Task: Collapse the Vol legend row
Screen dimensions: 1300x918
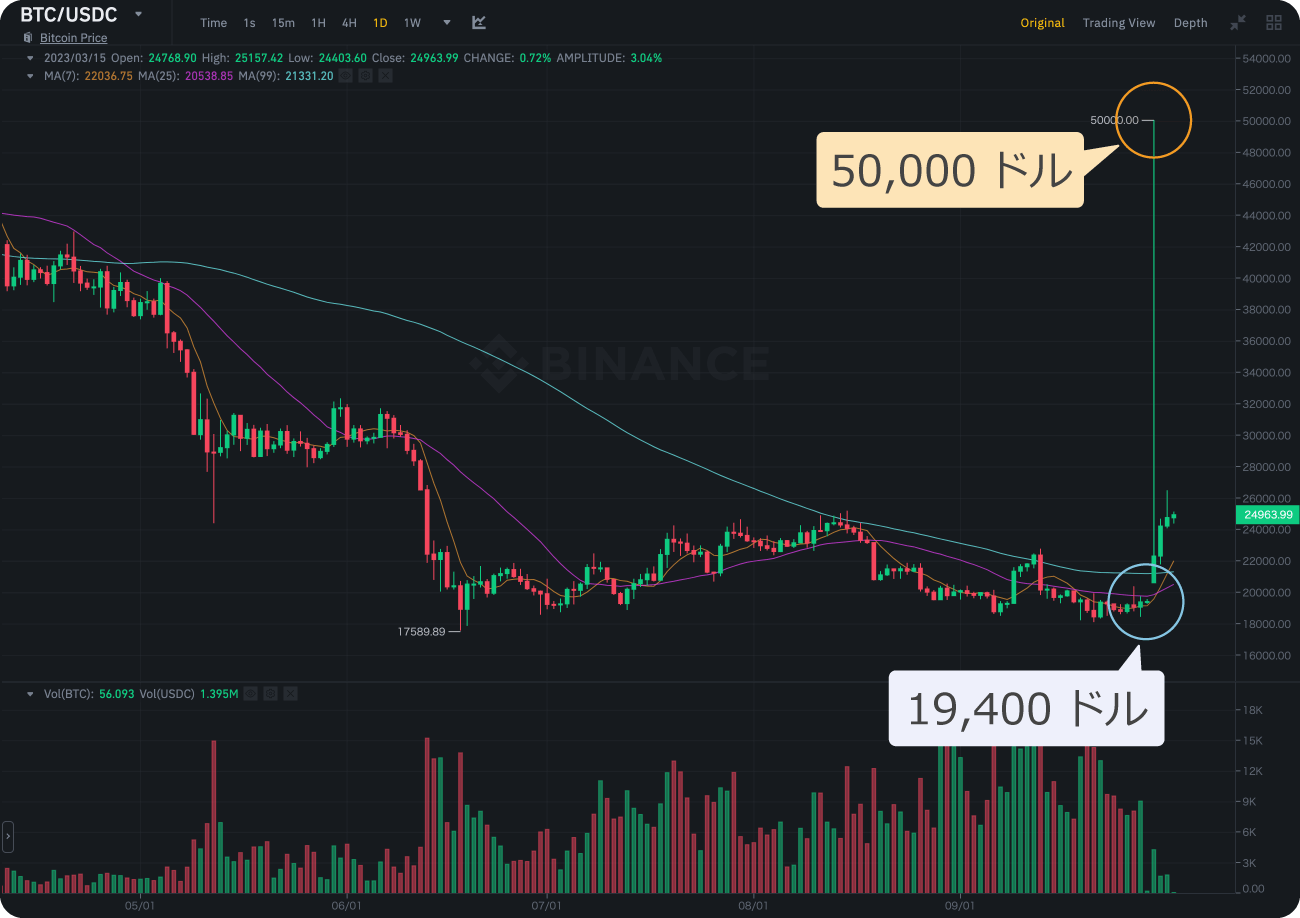Action: [30, 693]
